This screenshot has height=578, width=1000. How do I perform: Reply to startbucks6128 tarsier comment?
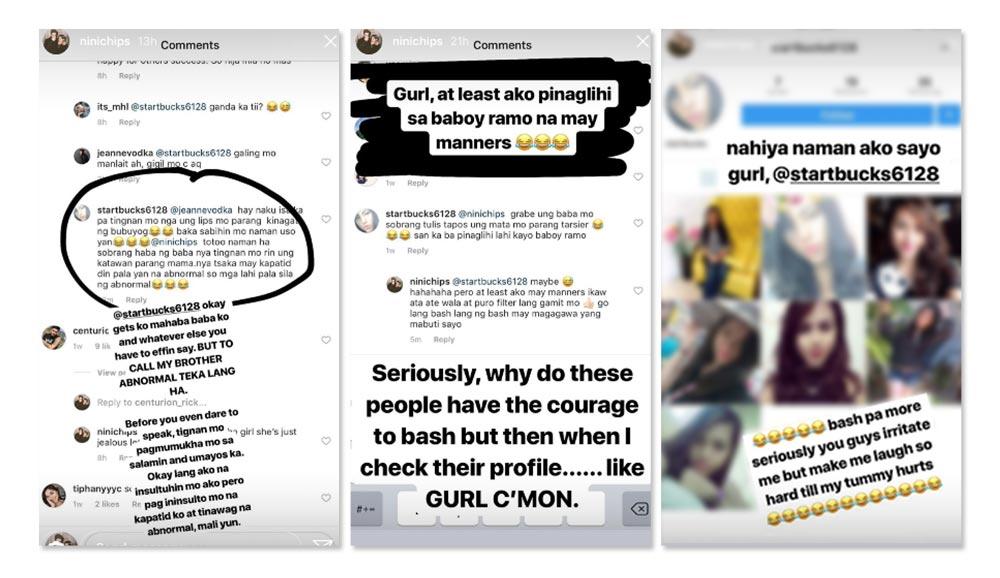point(418,251)
